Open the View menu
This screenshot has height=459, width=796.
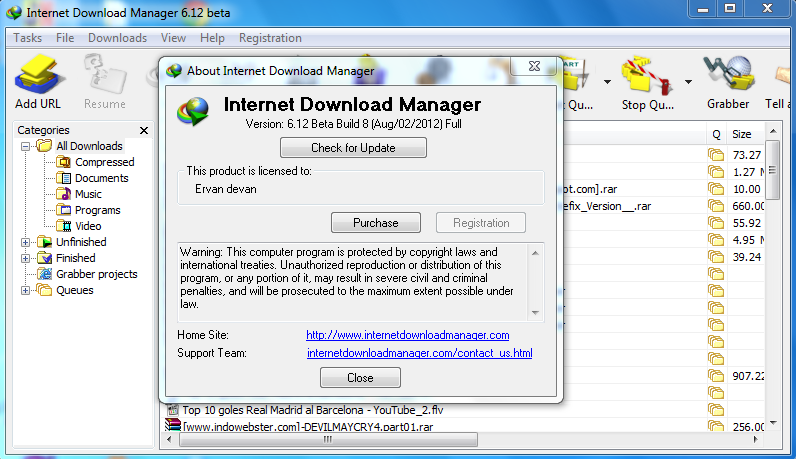[173, 38]
